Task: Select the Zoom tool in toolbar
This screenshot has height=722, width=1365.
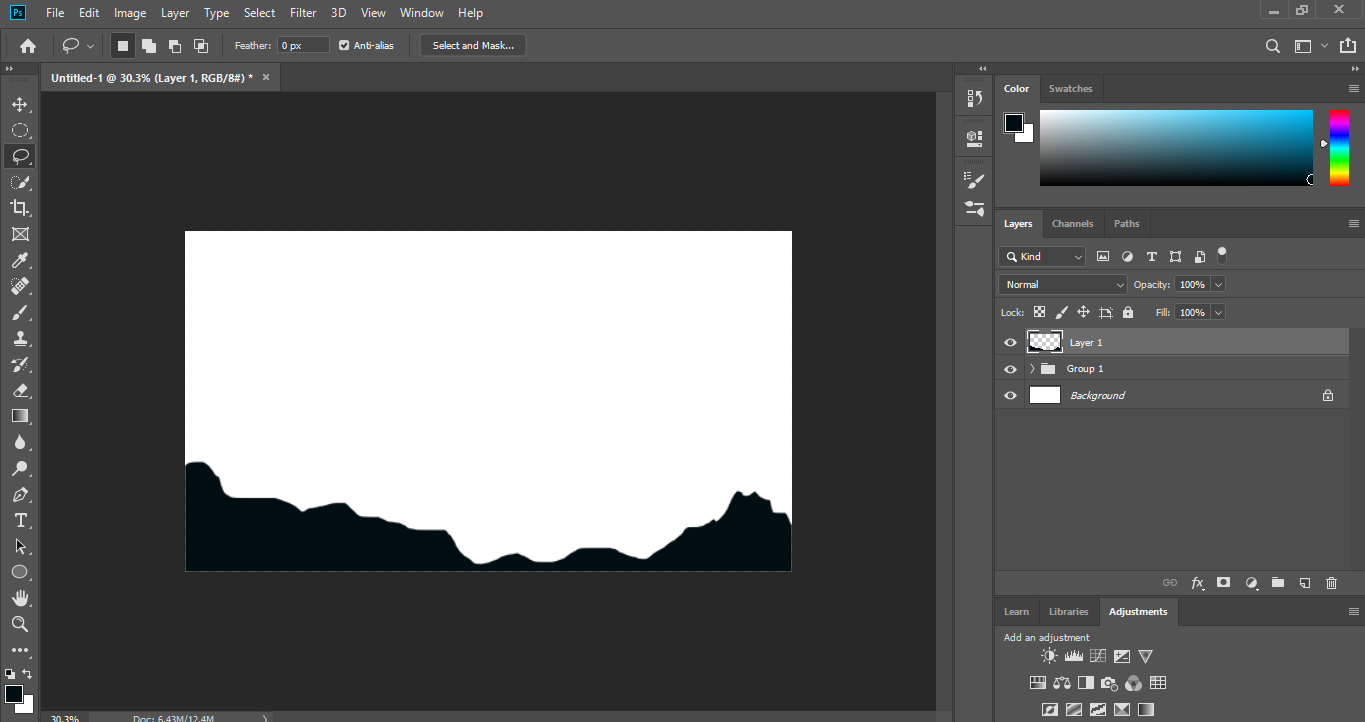Action: click(19, 624)
